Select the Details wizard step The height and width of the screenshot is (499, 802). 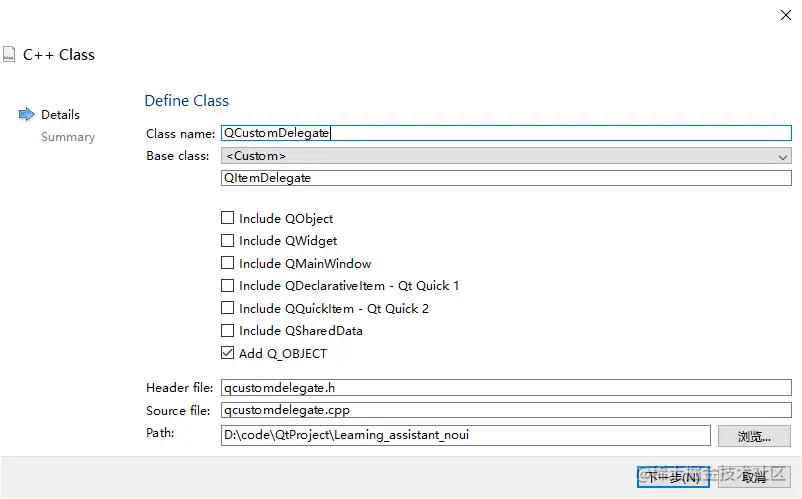point(60,115)
